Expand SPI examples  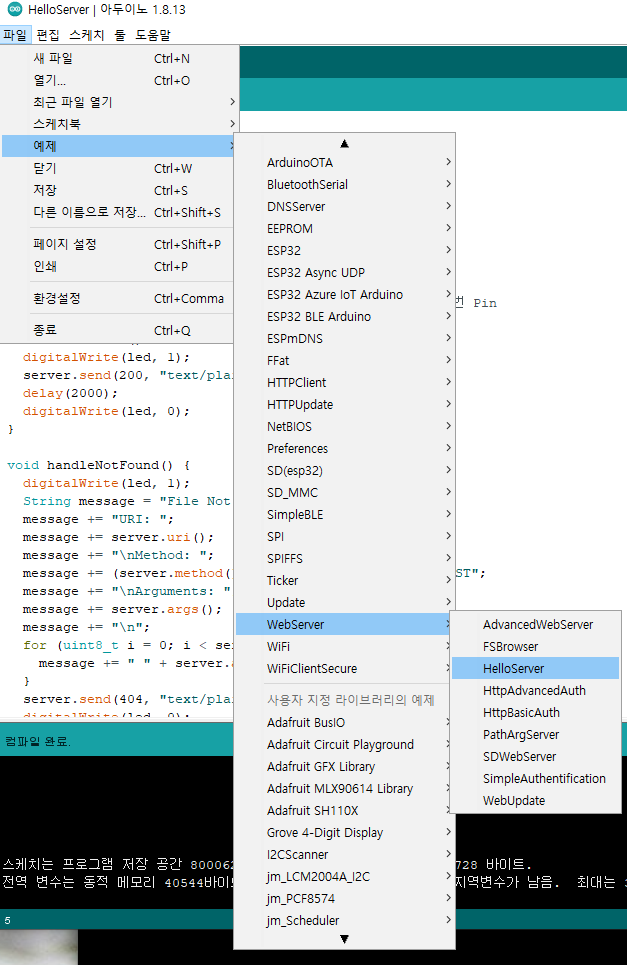point(345,537)
